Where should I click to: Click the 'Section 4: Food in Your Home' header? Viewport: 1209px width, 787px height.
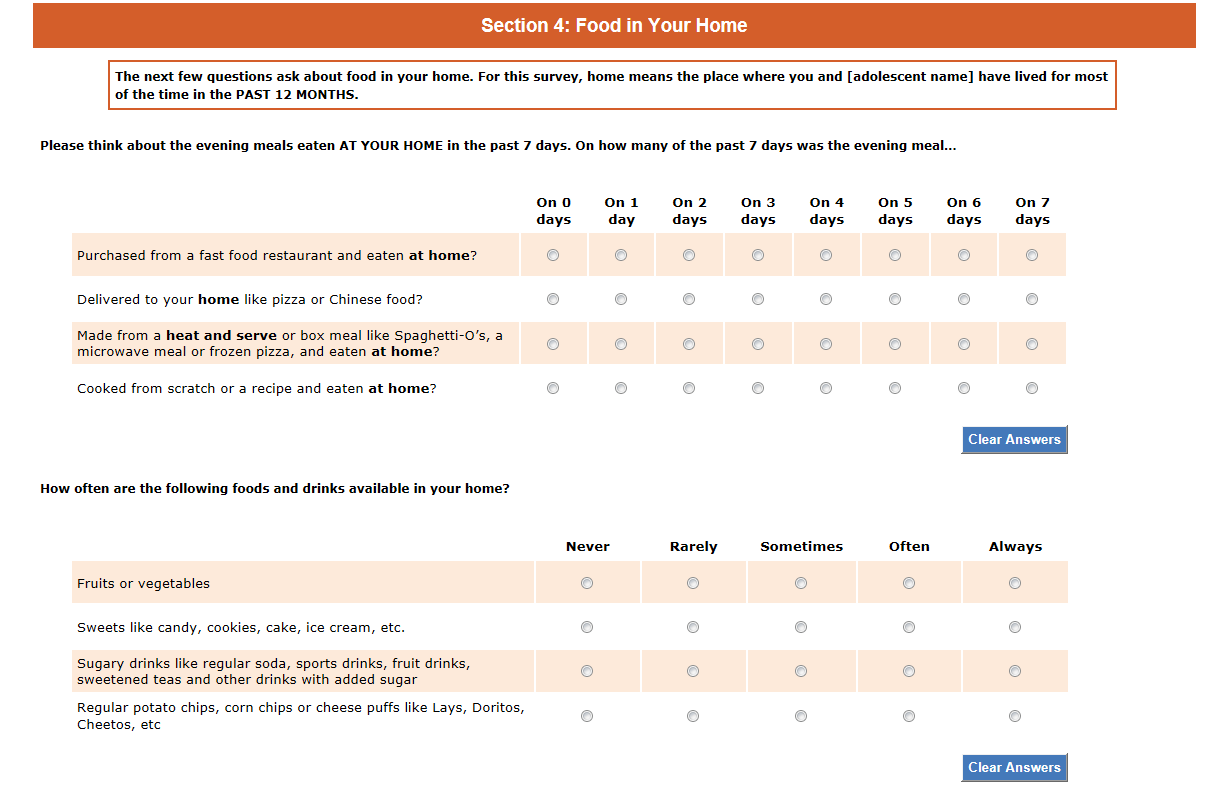614,26
